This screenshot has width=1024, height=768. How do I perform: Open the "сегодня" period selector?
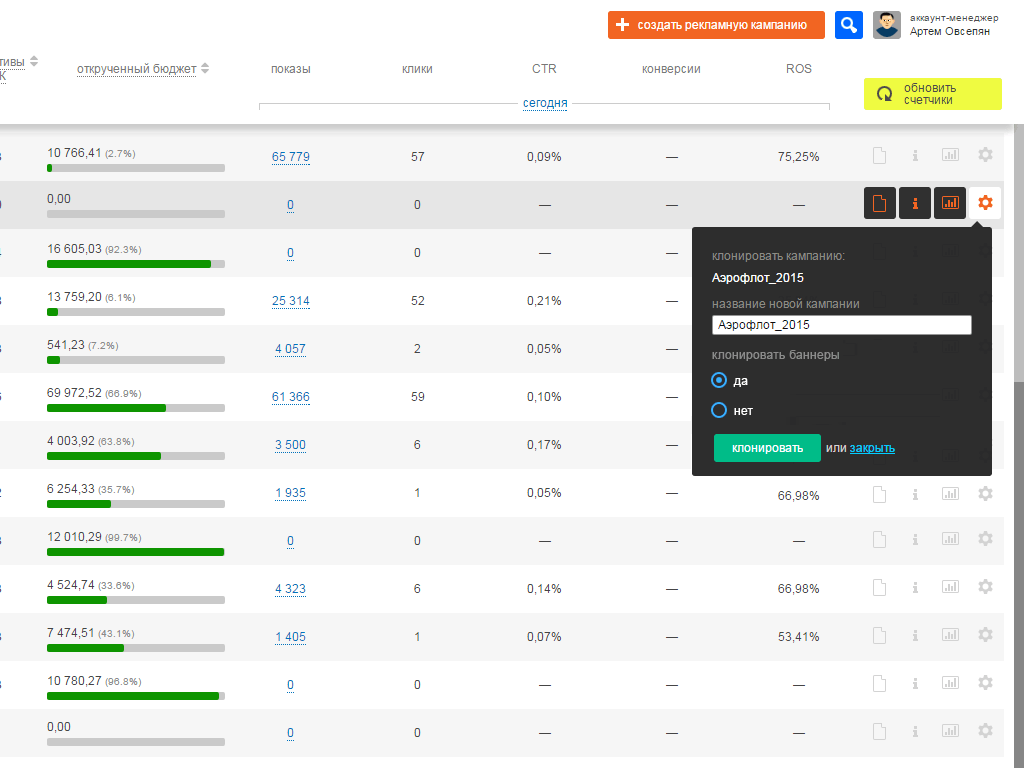(545, 103)
